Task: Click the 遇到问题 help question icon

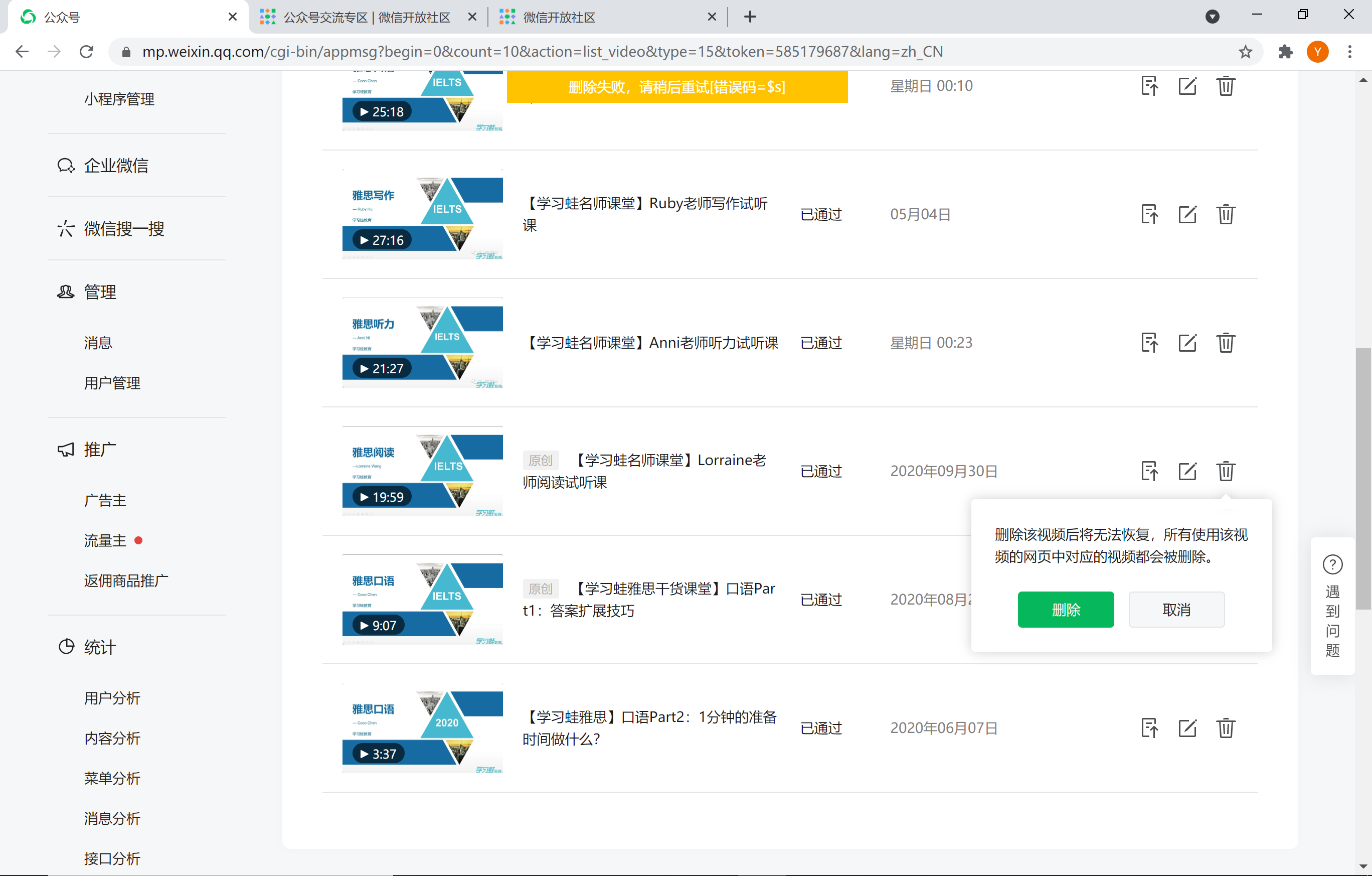Action: 1332,564
